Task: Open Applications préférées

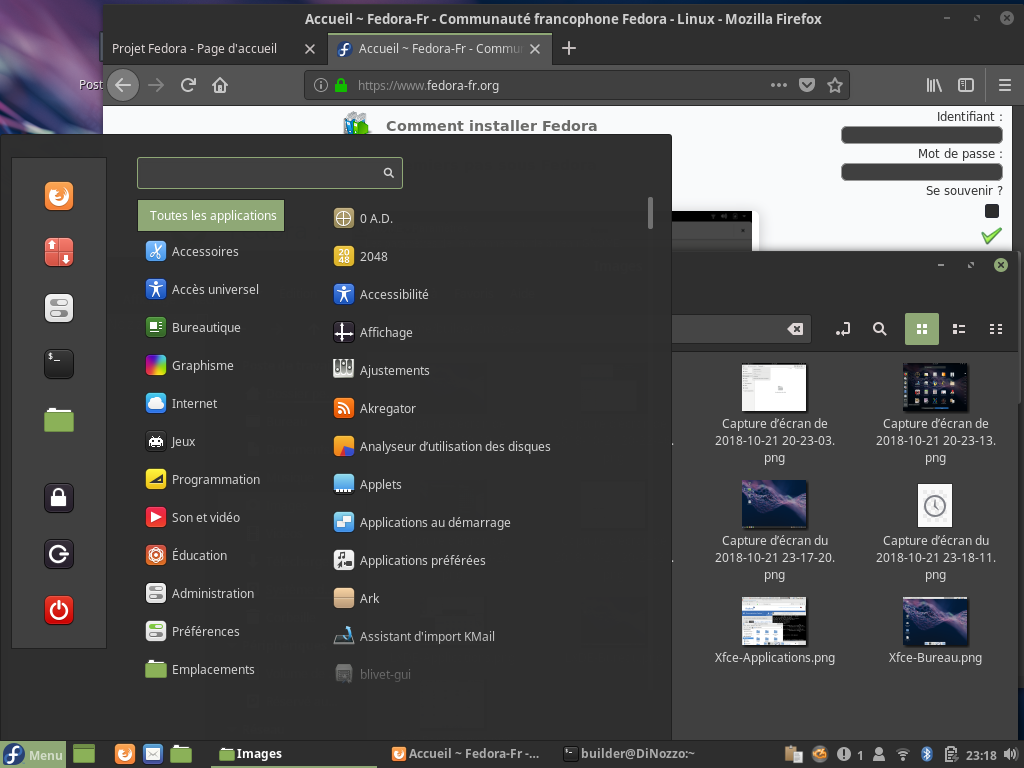Action: pyautogui.click(x=409, y=560)
